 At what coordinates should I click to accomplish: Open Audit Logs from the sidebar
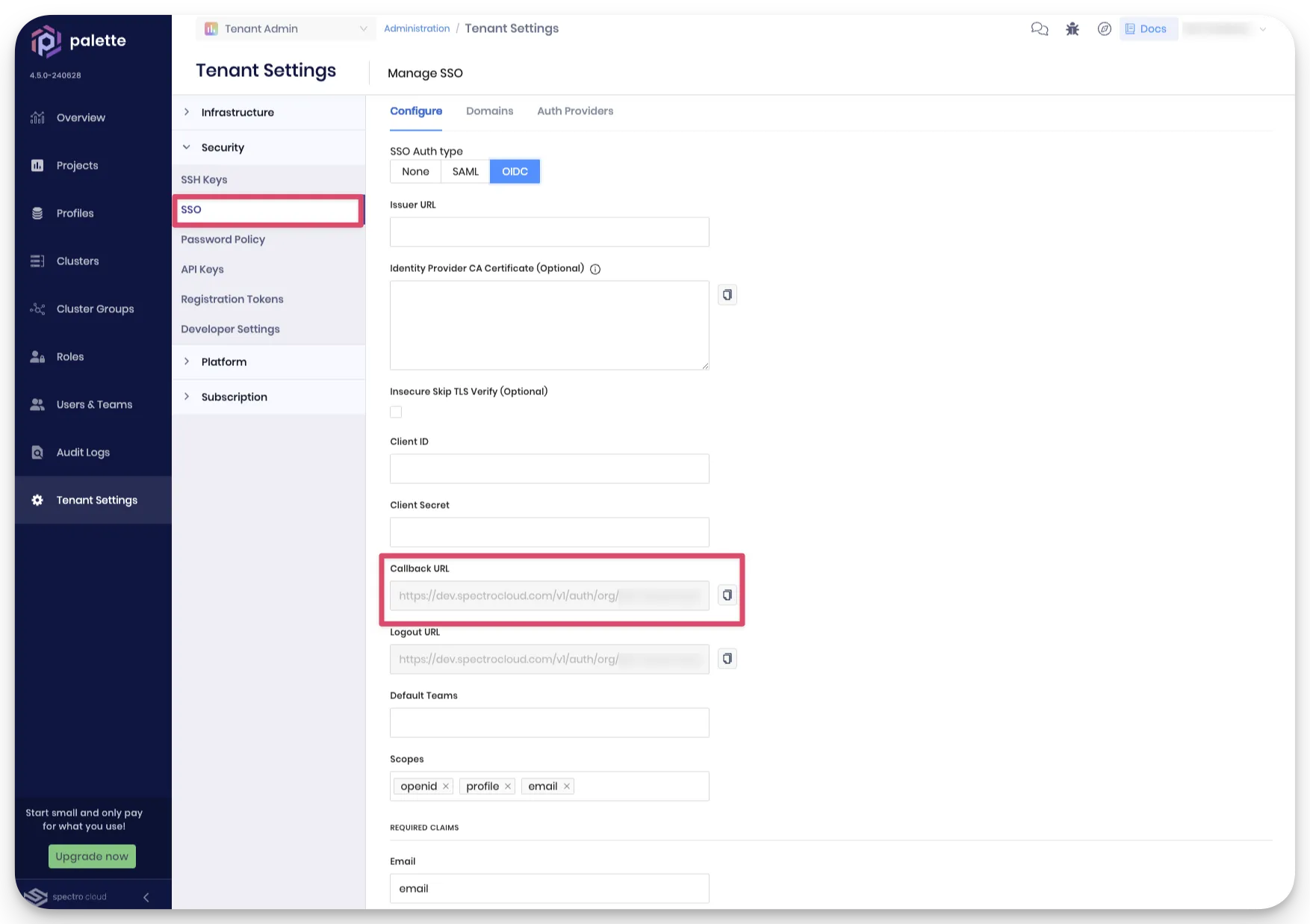pos(83,452)
